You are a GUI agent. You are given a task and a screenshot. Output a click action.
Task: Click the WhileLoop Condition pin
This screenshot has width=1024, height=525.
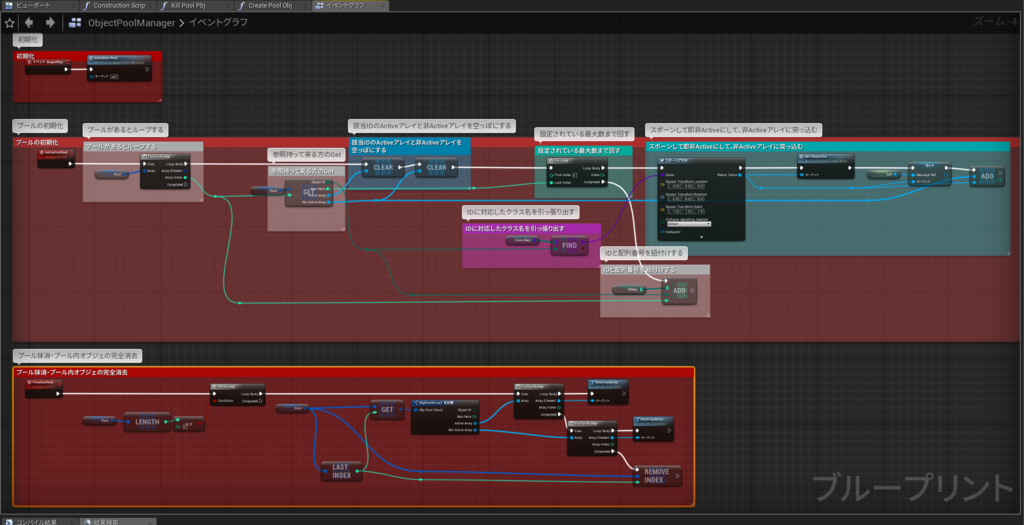tap(214, 401)
